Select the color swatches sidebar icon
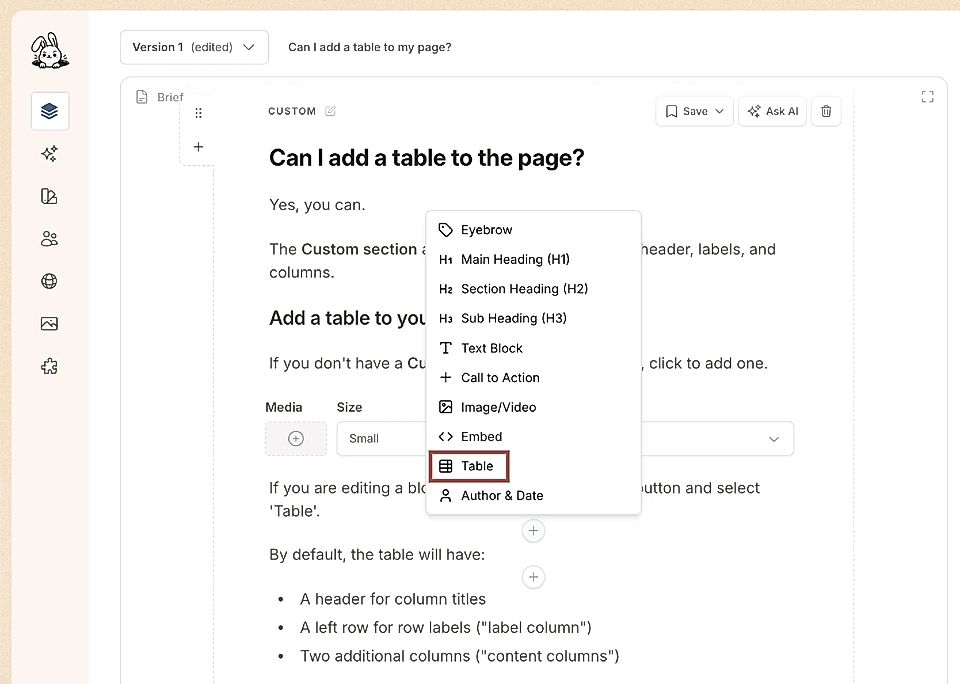 [48, 196]
